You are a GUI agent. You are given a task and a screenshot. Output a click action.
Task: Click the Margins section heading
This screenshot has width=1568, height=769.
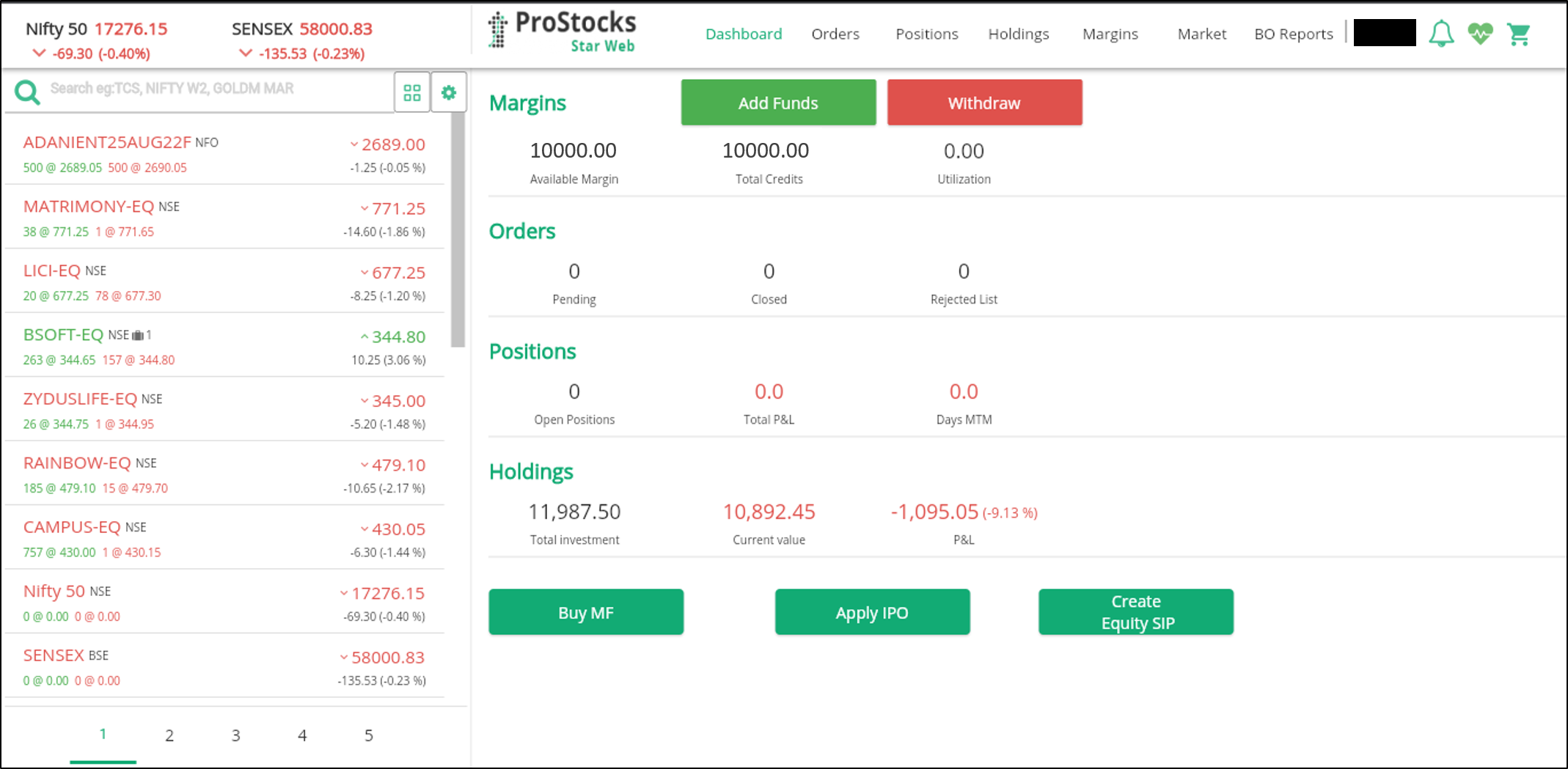(527, 103)
